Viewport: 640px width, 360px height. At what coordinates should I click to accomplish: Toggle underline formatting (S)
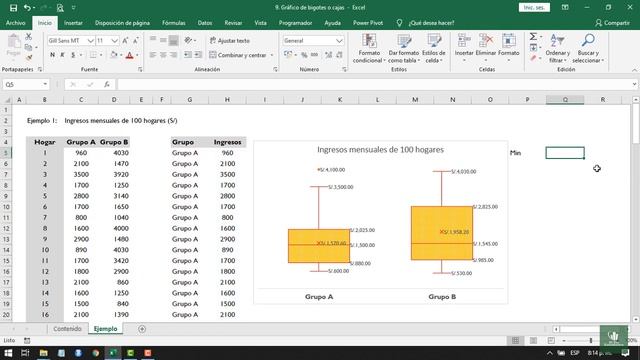click(x=73, y=55)
